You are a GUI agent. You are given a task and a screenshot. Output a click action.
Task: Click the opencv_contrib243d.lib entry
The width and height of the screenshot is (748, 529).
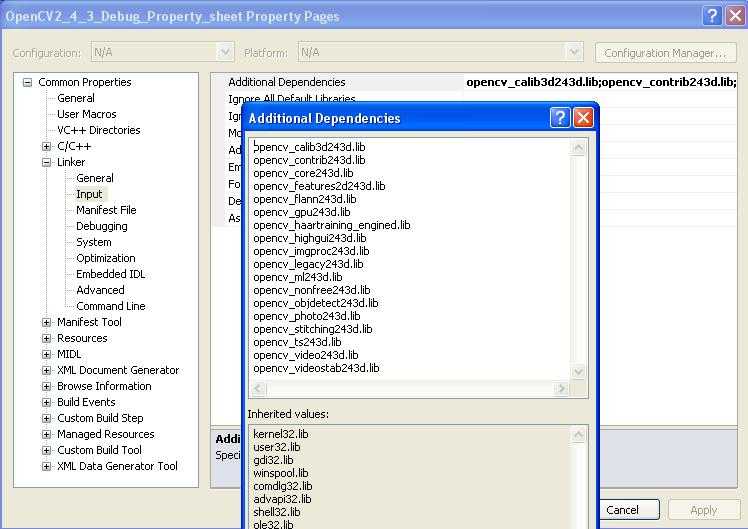click(x=309, y=160)
